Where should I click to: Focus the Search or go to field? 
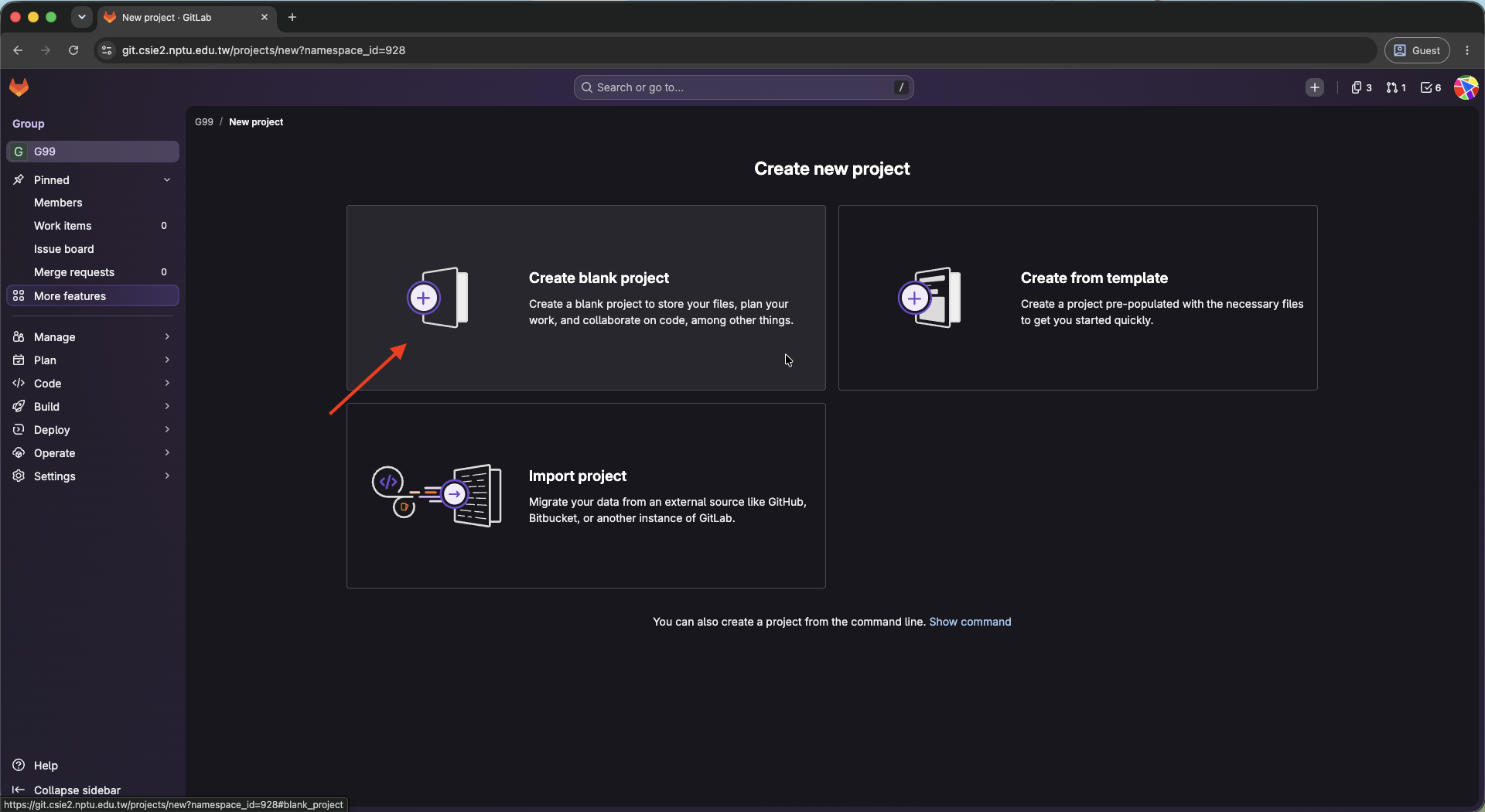[743, 87]
